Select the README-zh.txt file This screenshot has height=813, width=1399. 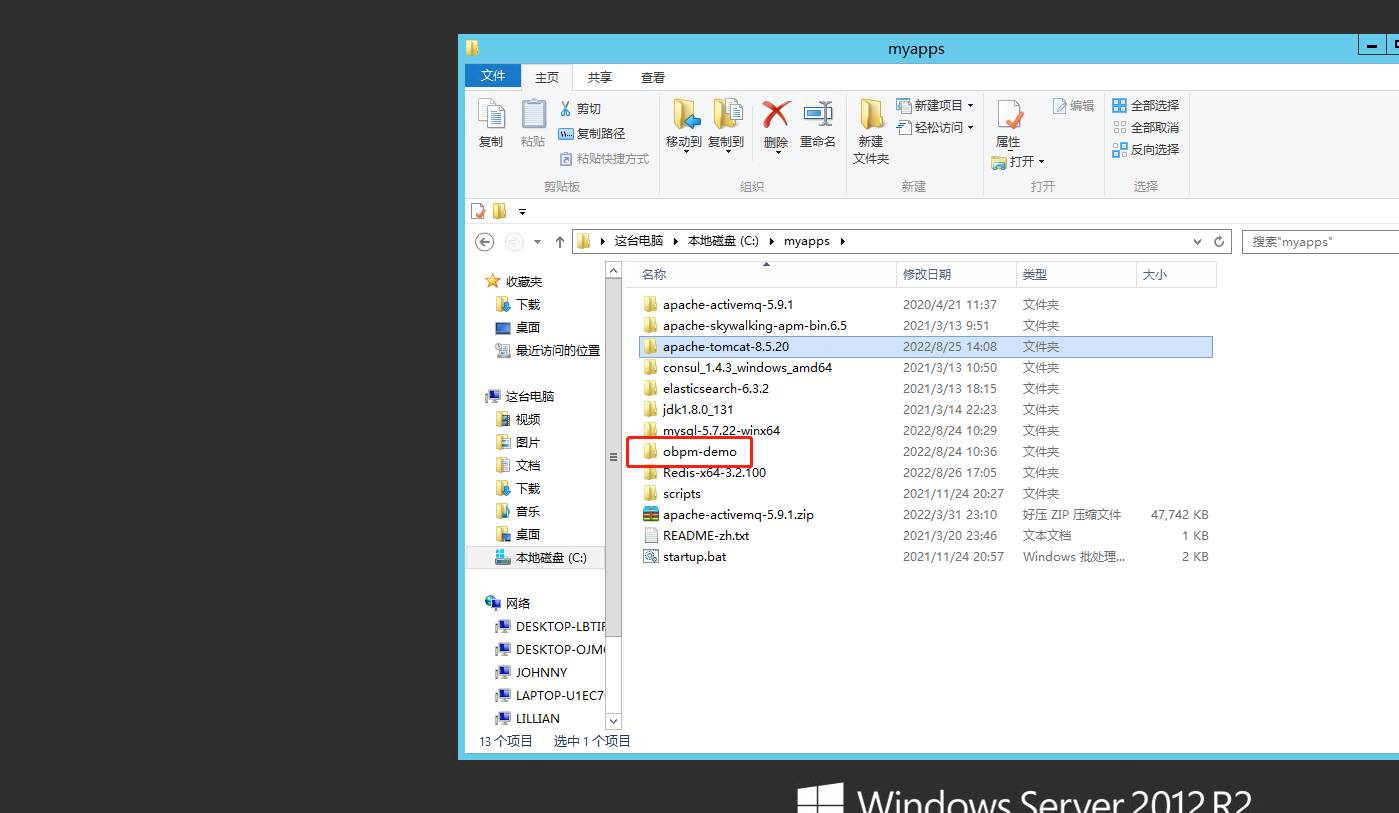click(x=706, y=535)
